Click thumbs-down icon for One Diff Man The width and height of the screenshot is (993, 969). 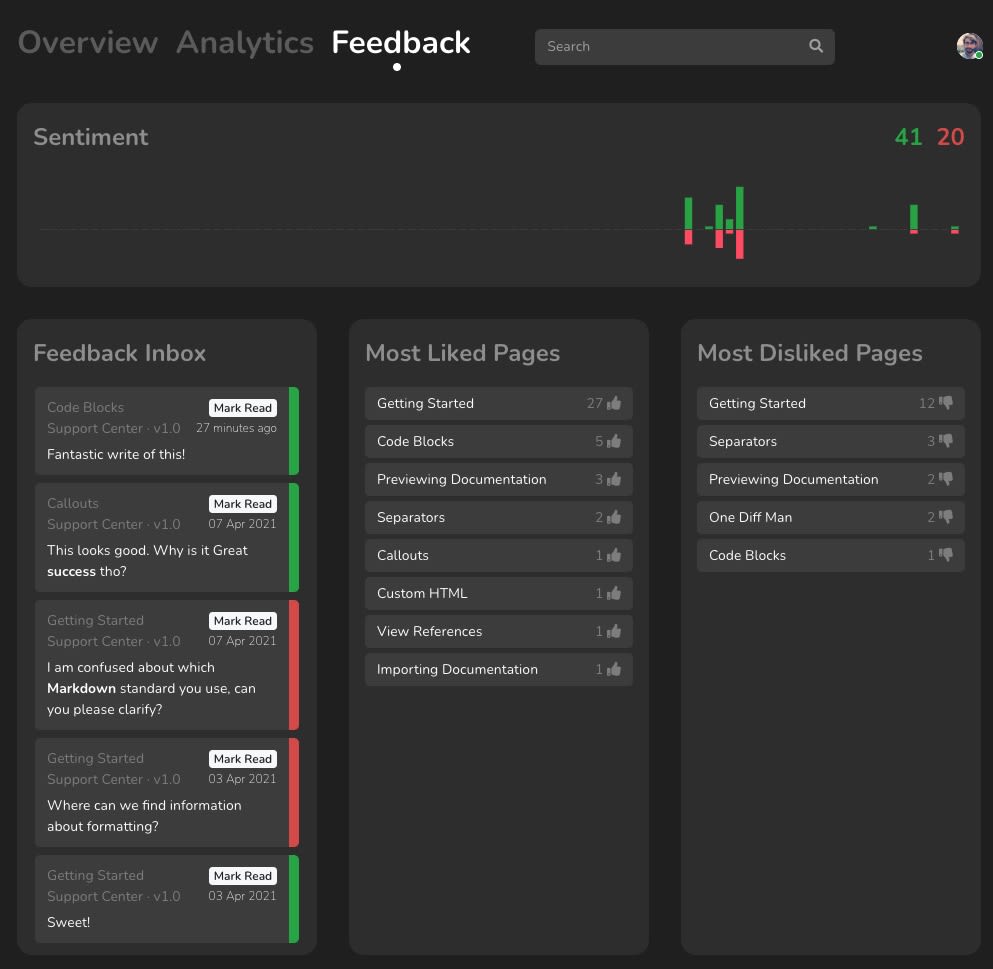point(946,518)
